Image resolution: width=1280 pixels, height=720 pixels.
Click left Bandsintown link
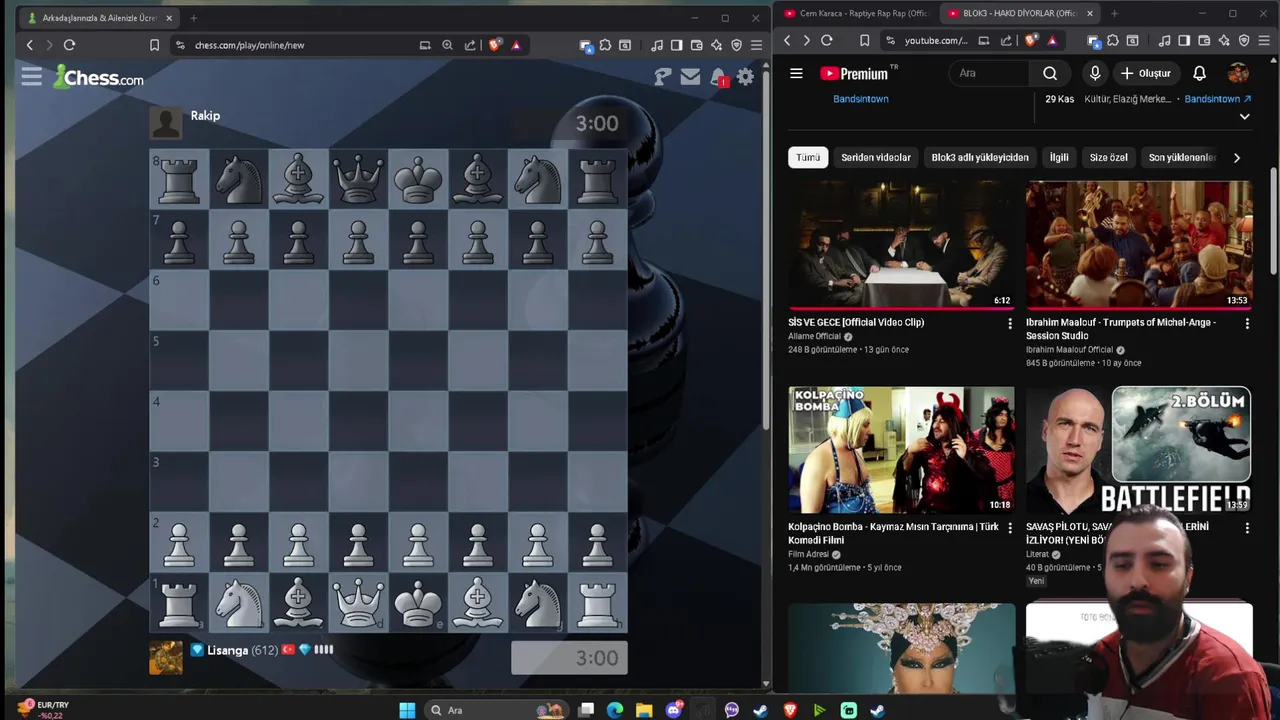(x=861, y=99)
